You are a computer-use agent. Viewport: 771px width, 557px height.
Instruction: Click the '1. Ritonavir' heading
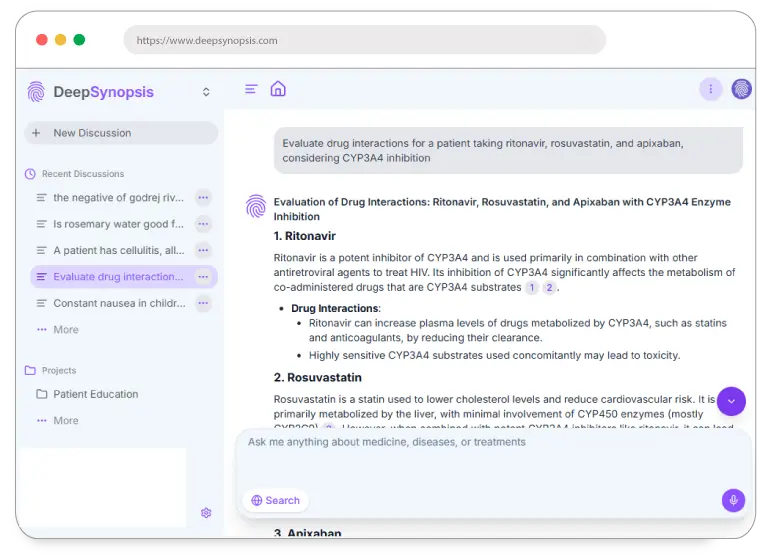[304, 236]
